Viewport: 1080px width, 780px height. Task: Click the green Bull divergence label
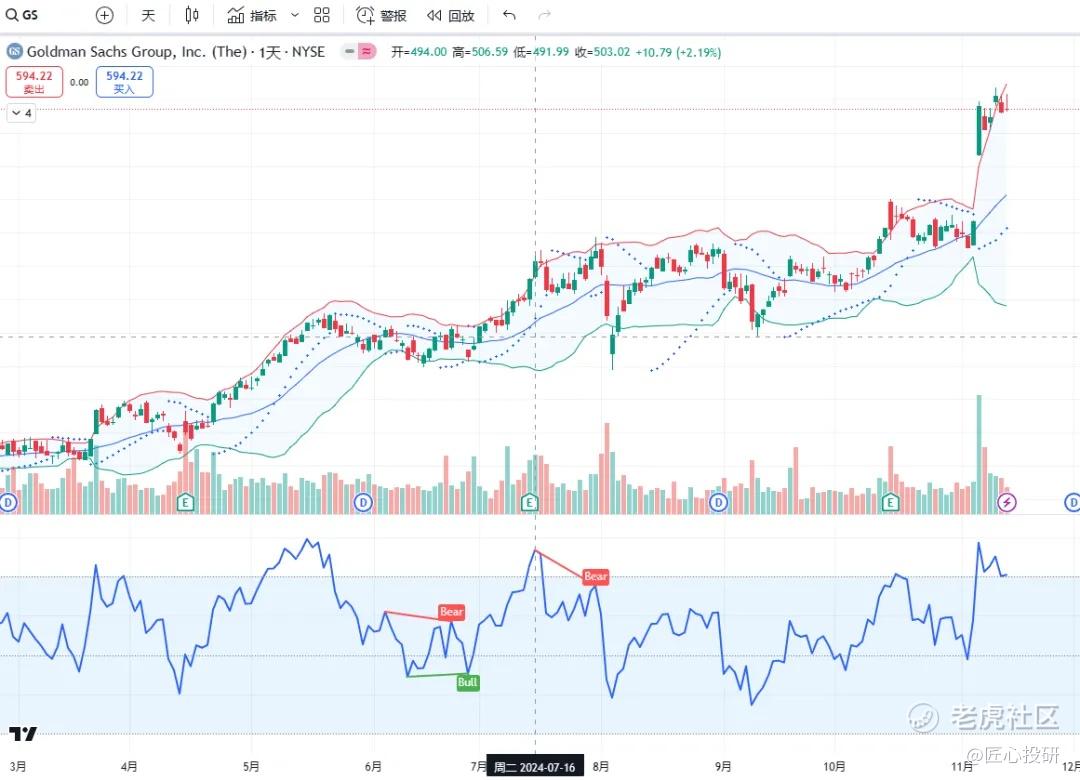pos(468,682)
